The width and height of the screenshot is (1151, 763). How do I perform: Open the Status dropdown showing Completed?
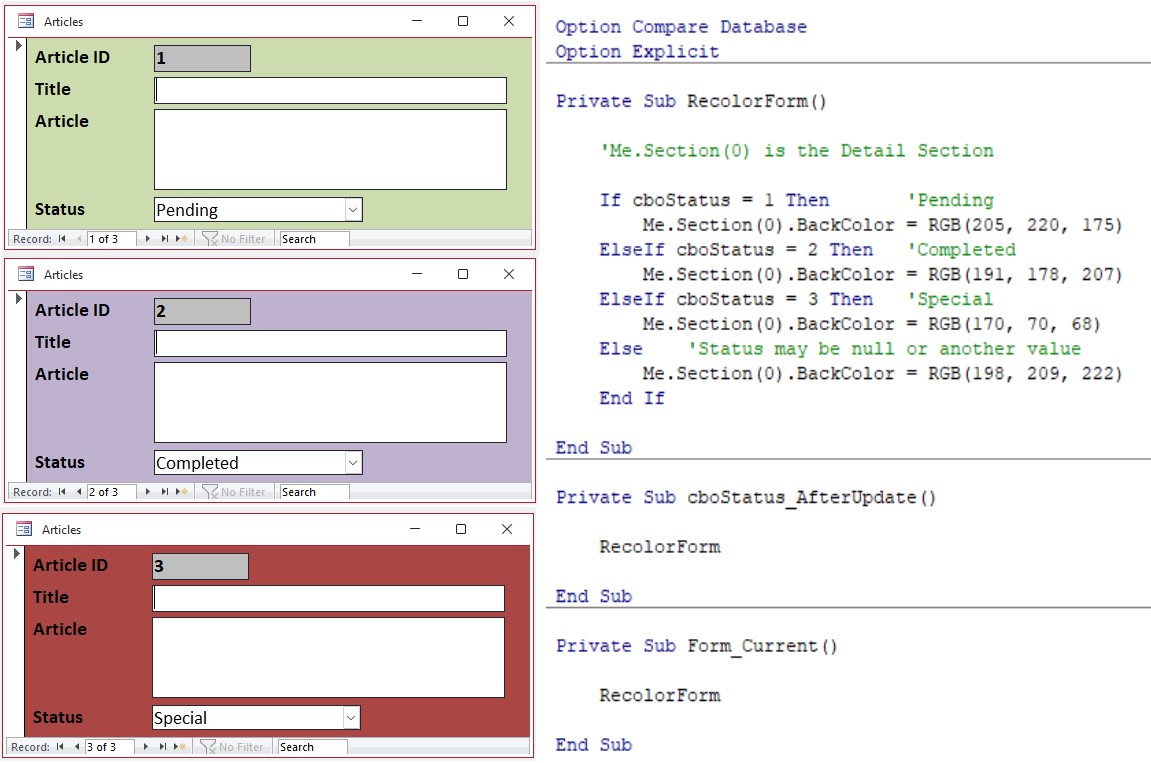[352, 462]
